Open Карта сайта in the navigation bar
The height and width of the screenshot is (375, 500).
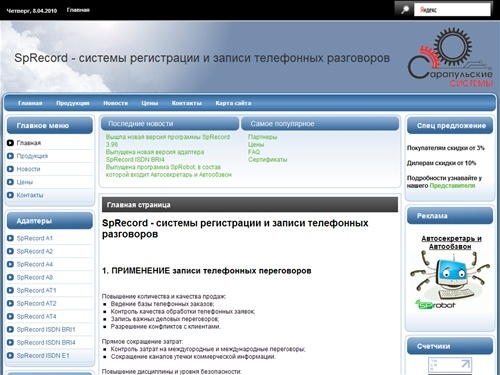(x=233, y=103)
